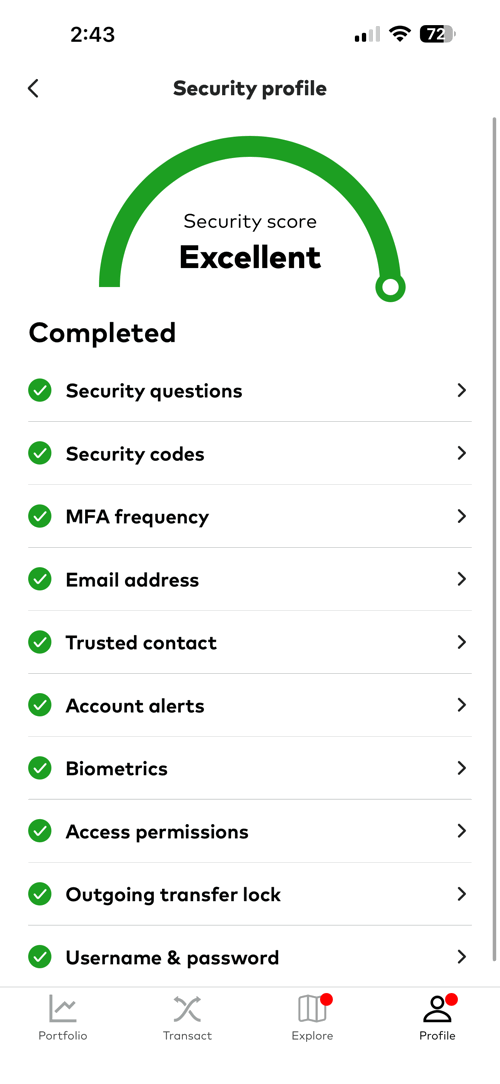Click the green check beside Trusted contact
This screenshot has width=500, height=1084.
pos(40,642)
